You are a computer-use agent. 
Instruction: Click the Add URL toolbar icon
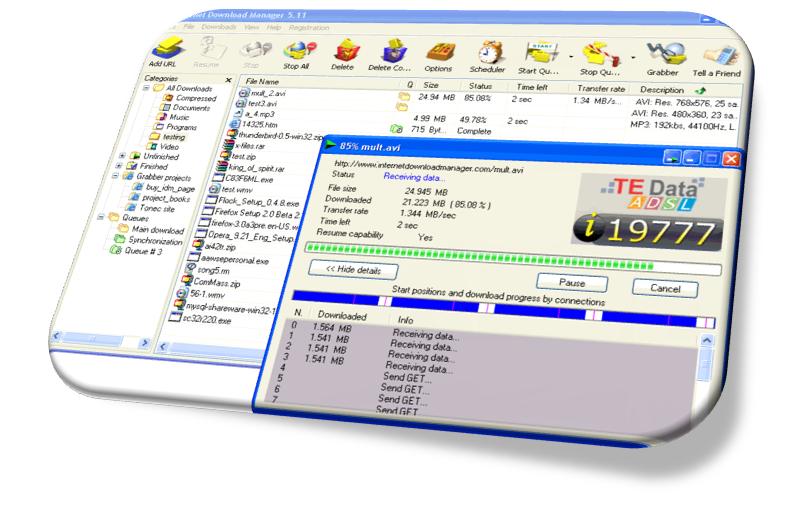point(166,51)
